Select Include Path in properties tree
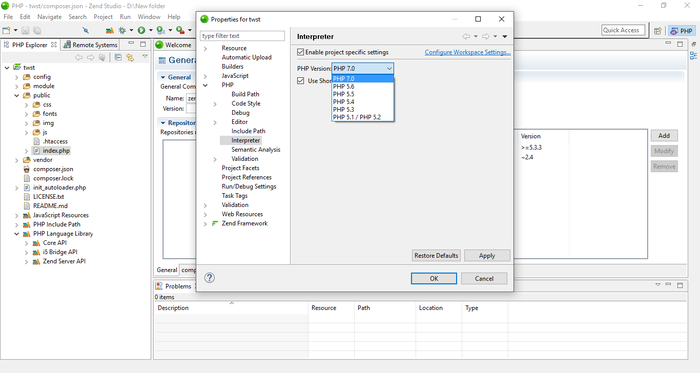 point(248,131)
